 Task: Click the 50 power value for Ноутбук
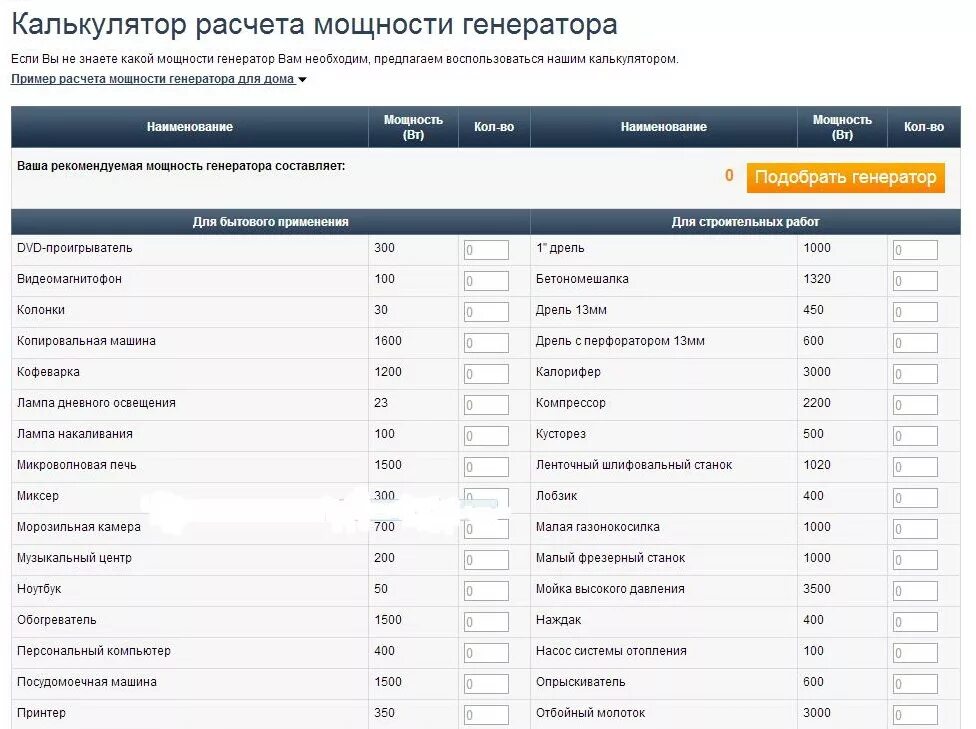(381, 588)
